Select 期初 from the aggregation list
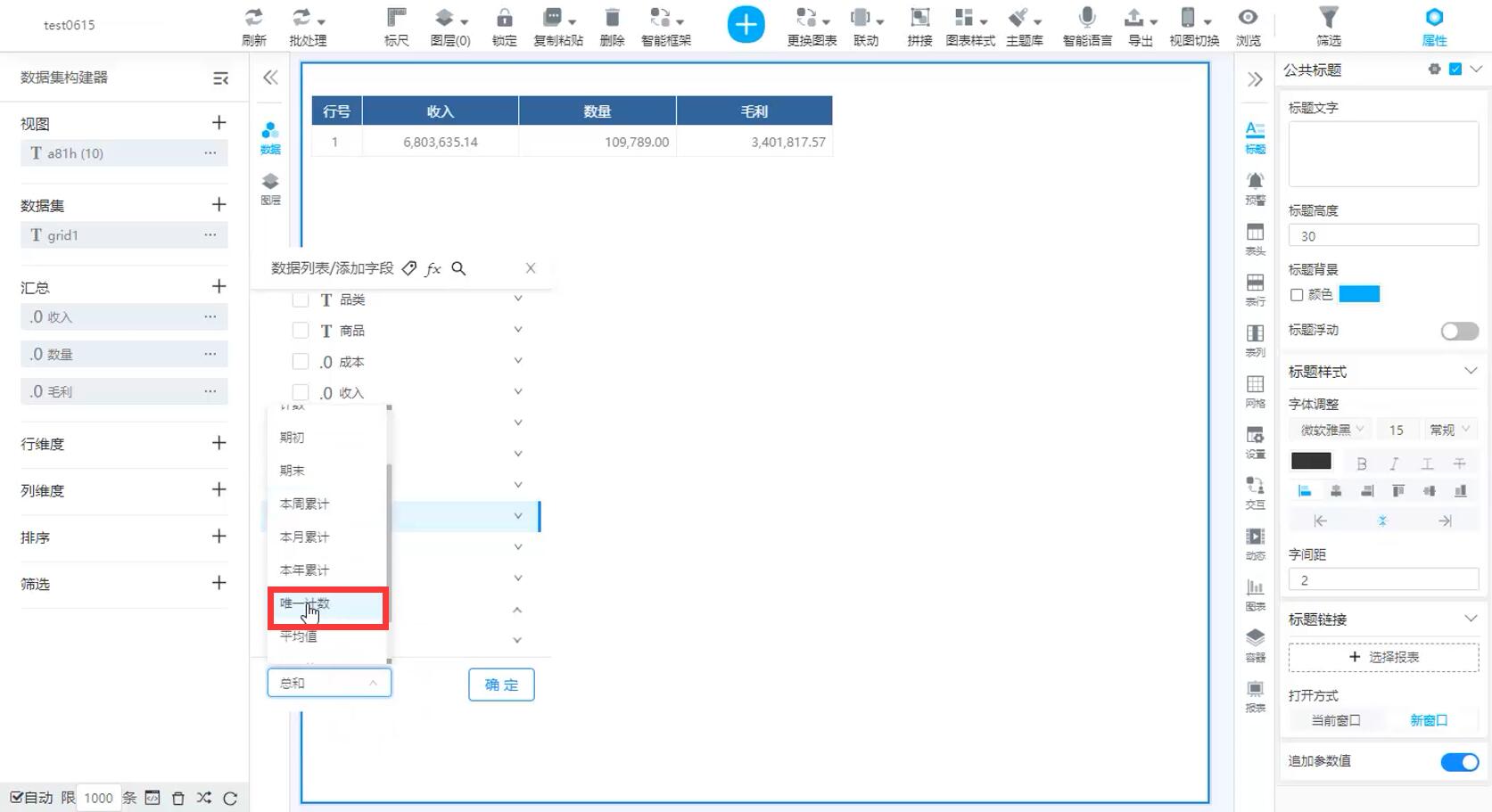 point(327,438)
